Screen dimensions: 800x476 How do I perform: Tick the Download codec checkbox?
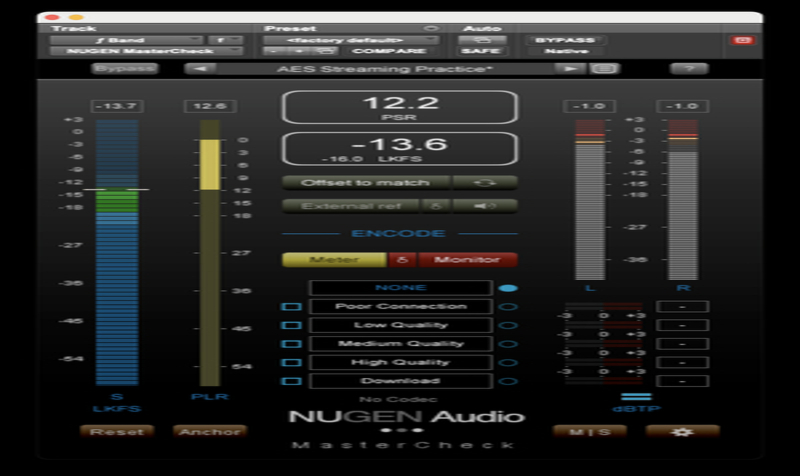point(292,381)
